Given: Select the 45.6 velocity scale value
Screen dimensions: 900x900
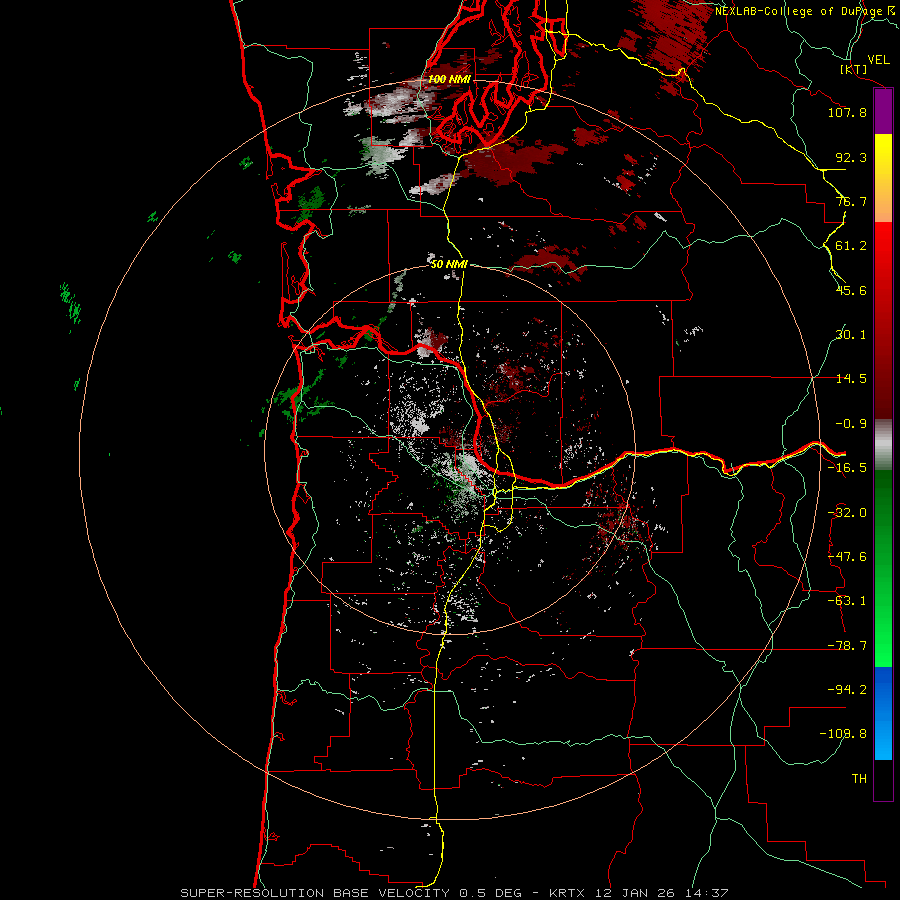Looking at the screenshot, I should [851, 290].
